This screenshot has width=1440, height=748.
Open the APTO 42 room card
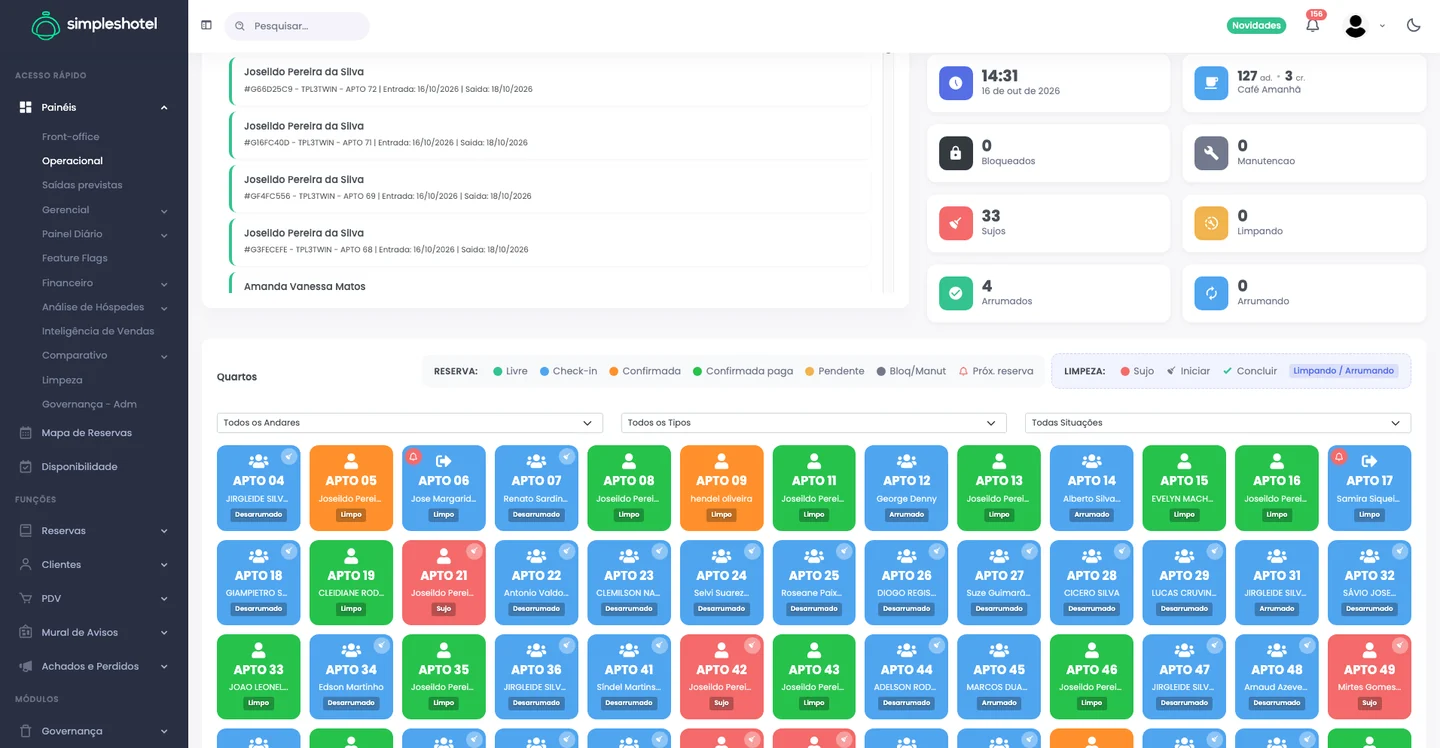[x=721, y=676]
